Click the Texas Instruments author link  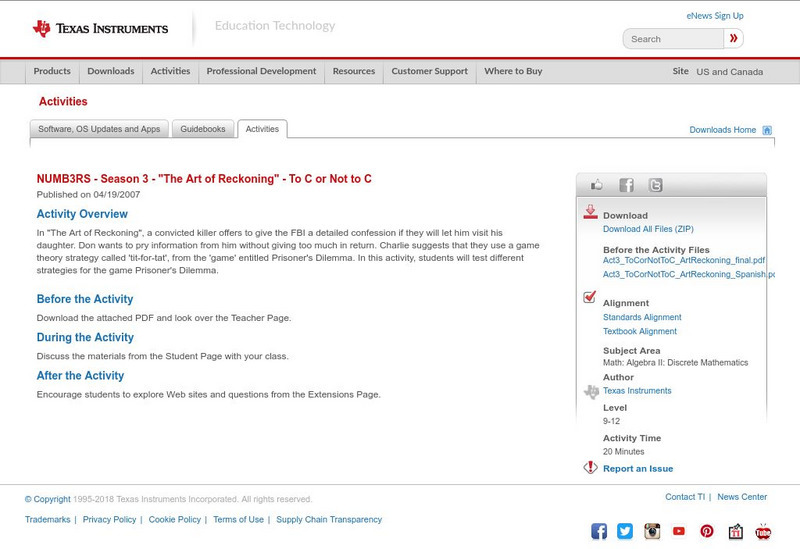(637, 391)
